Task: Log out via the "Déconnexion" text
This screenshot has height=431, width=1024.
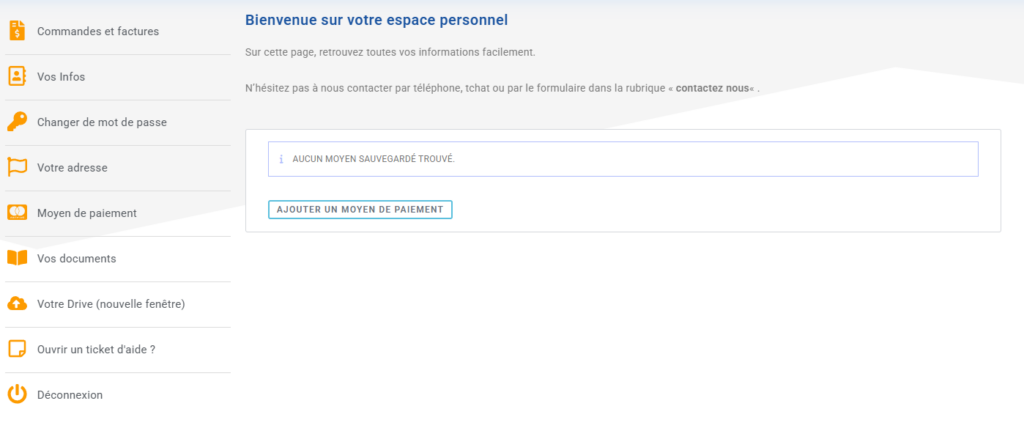Action: point(70,395)
